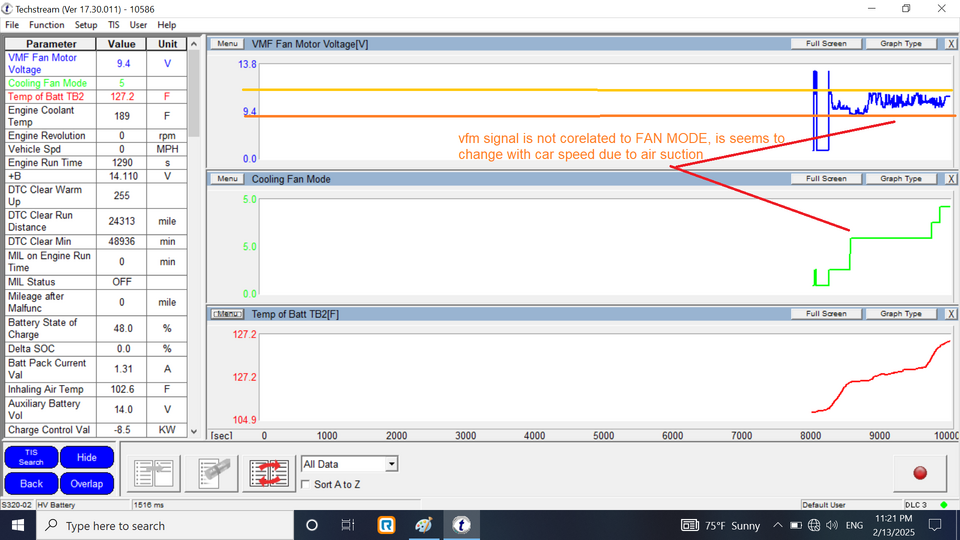
Task: Open the Function menu
Action: (47, 24)
